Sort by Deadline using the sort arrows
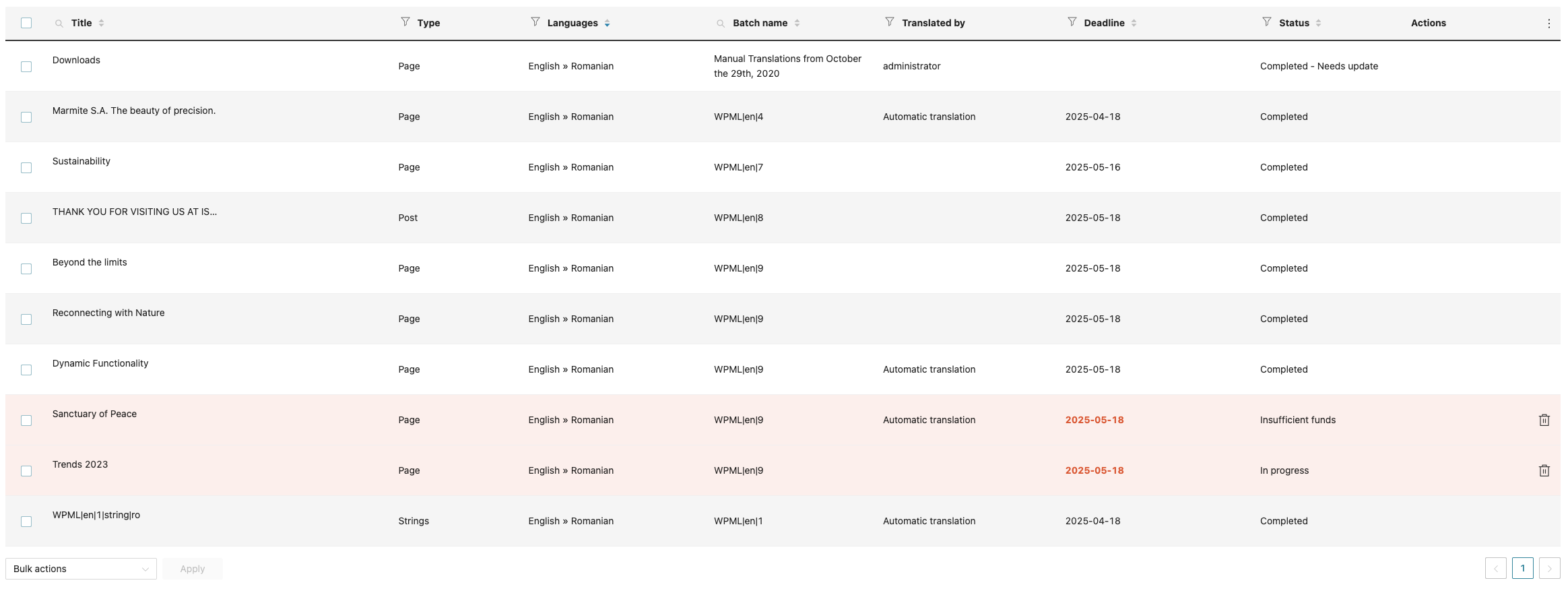Viewport: 1568px width, 591px height. coord(1134,23)
